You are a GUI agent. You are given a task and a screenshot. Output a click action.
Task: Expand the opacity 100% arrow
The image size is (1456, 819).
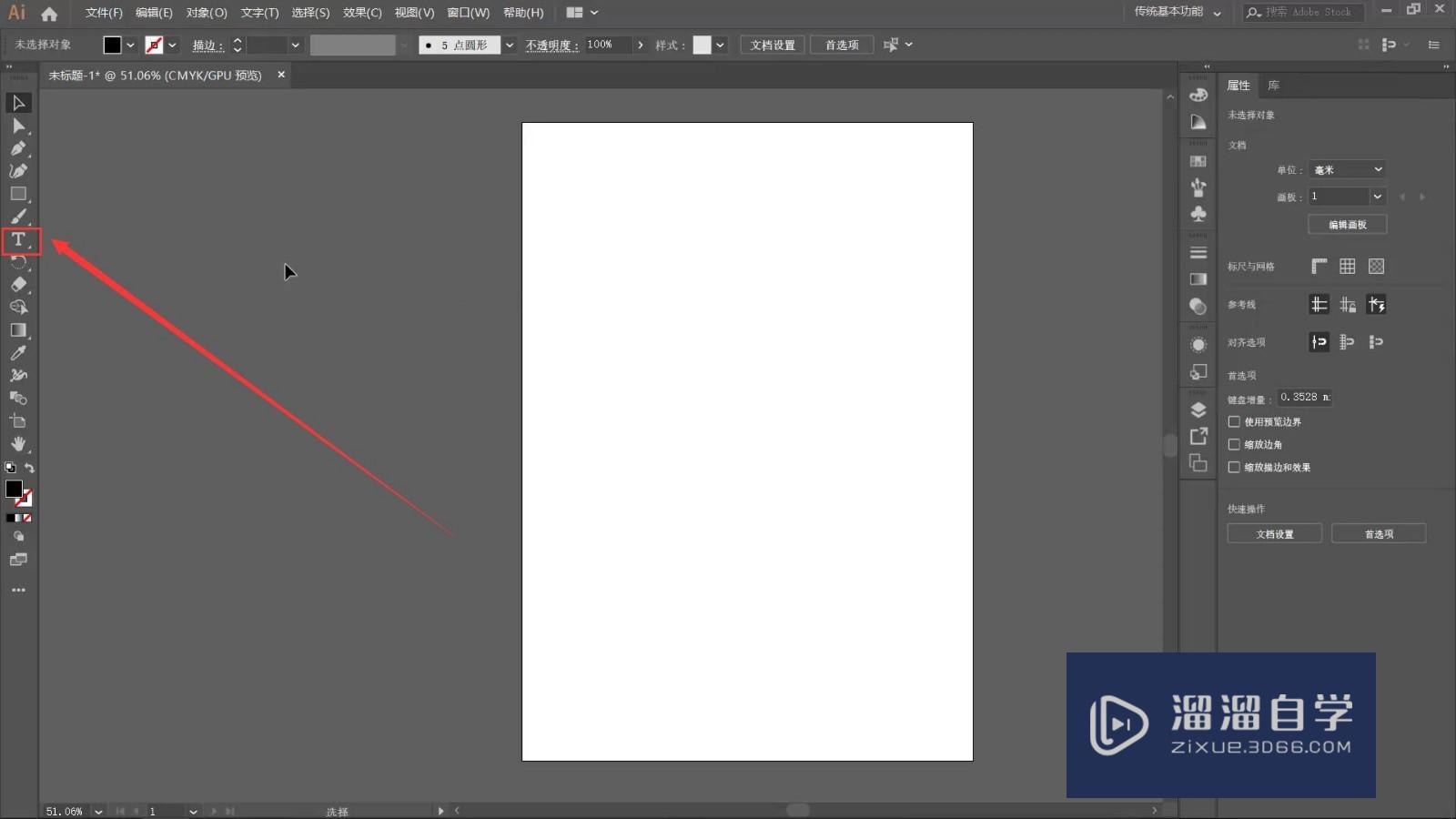click(x=641, y=45)
